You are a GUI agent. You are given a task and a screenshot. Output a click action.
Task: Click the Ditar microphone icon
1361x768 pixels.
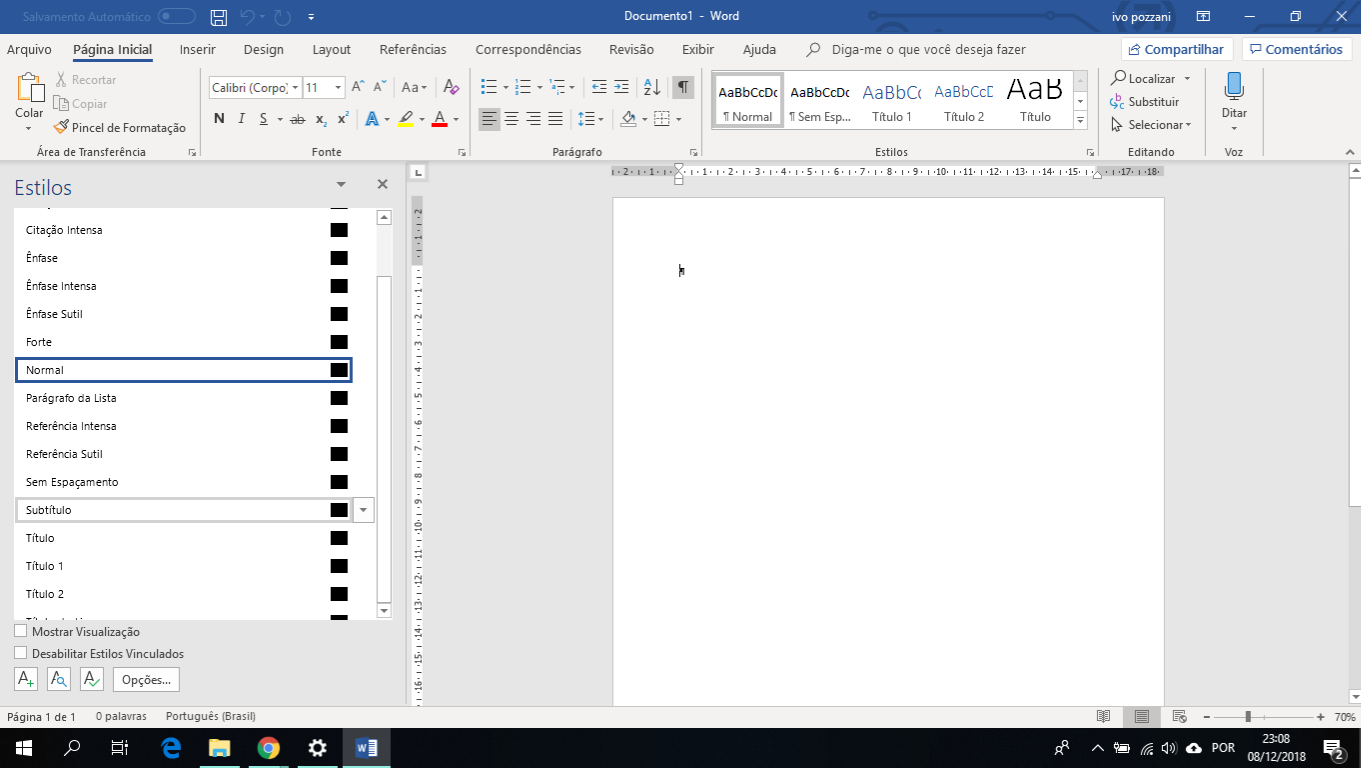click(1234, 88)
